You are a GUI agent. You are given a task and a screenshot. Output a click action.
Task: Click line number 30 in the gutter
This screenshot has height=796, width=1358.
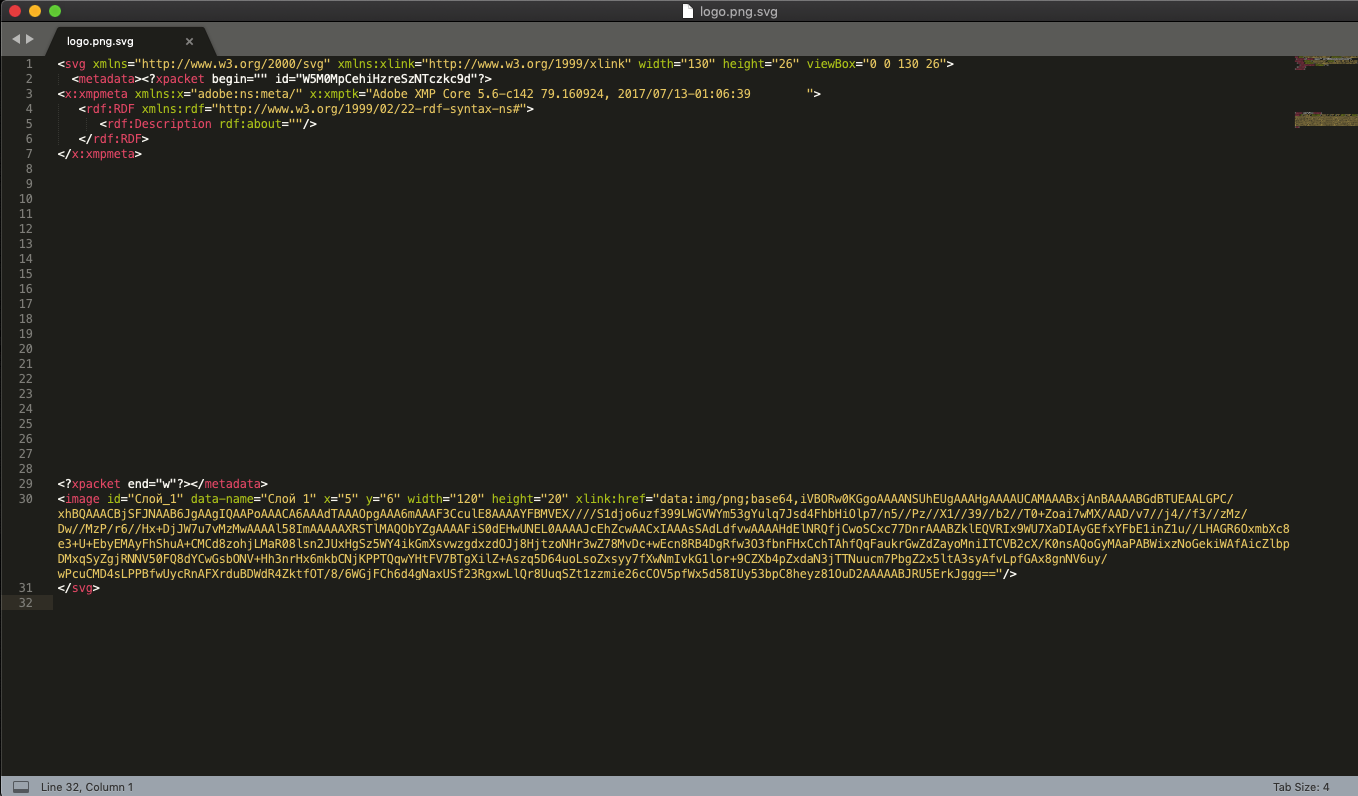[x=26, y=498]
